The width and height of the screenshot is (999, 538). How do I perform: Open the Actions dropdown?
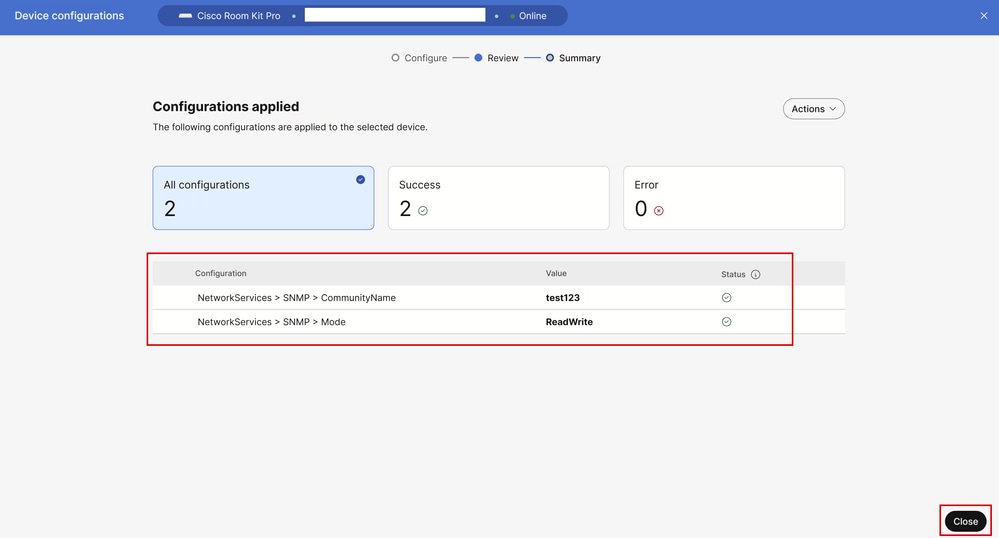coord(814,109)
